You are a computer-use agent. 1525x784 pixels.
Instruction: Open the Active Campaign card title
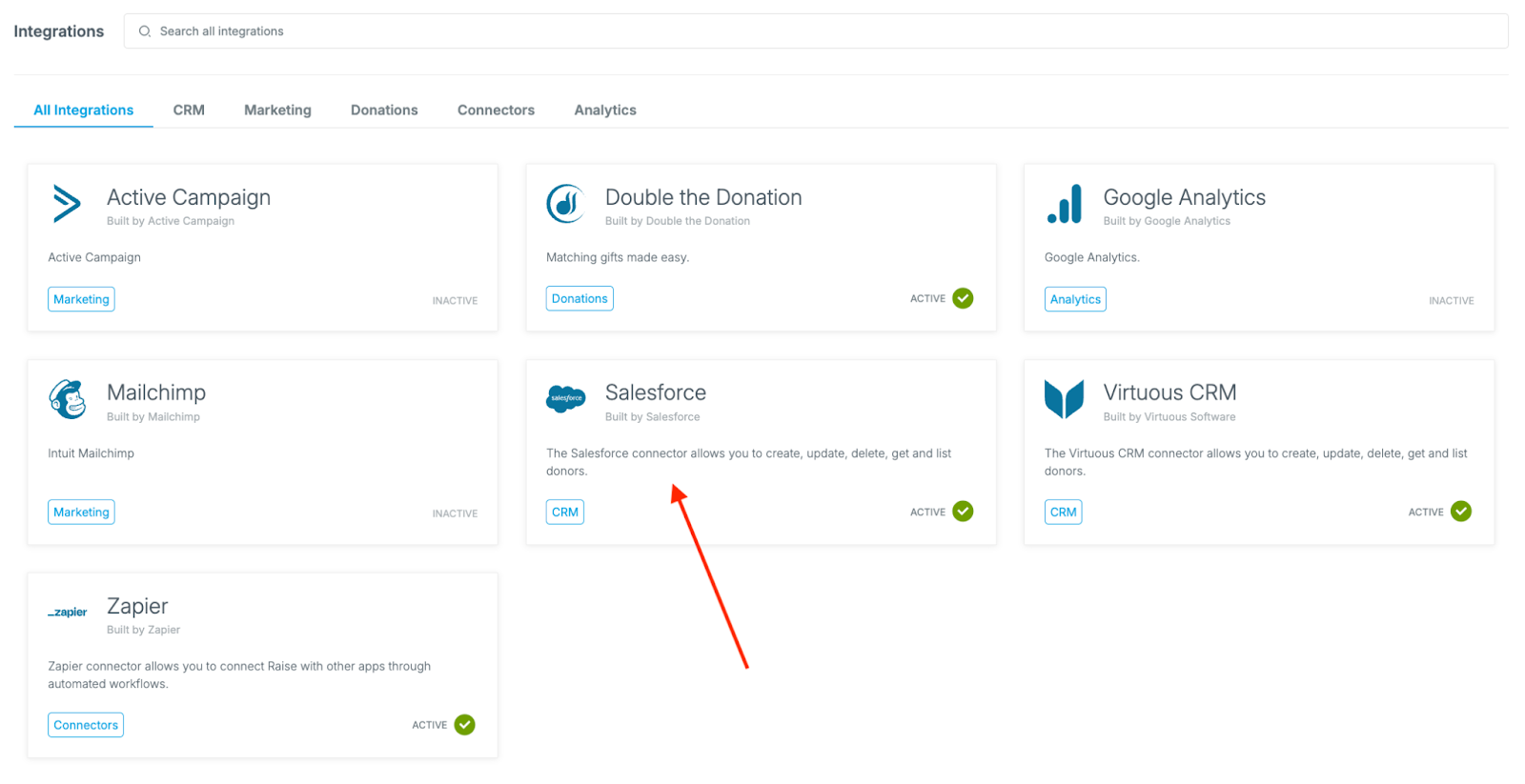click(189, 197)
